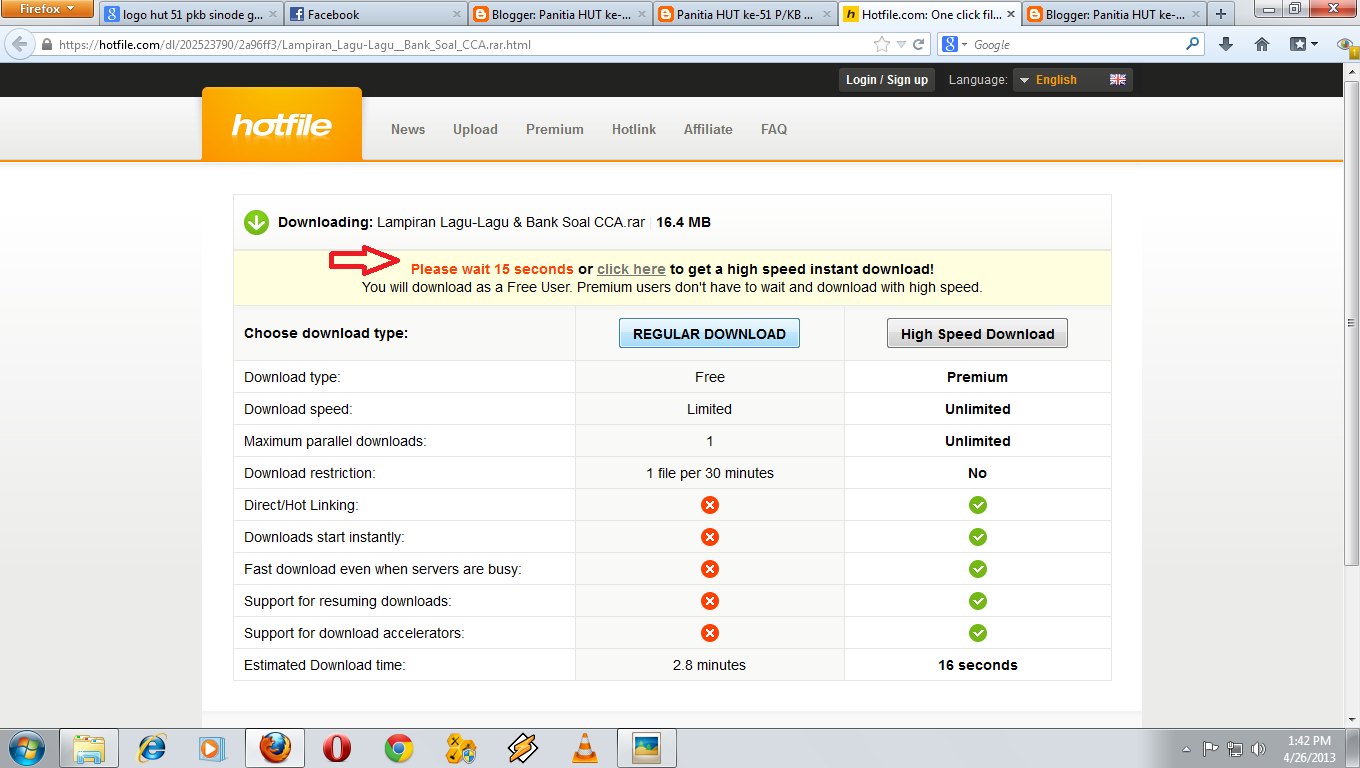The image size is (1360, 768).
Task: Go to the Firefox home page icon
Action: tap(1262, 44)
